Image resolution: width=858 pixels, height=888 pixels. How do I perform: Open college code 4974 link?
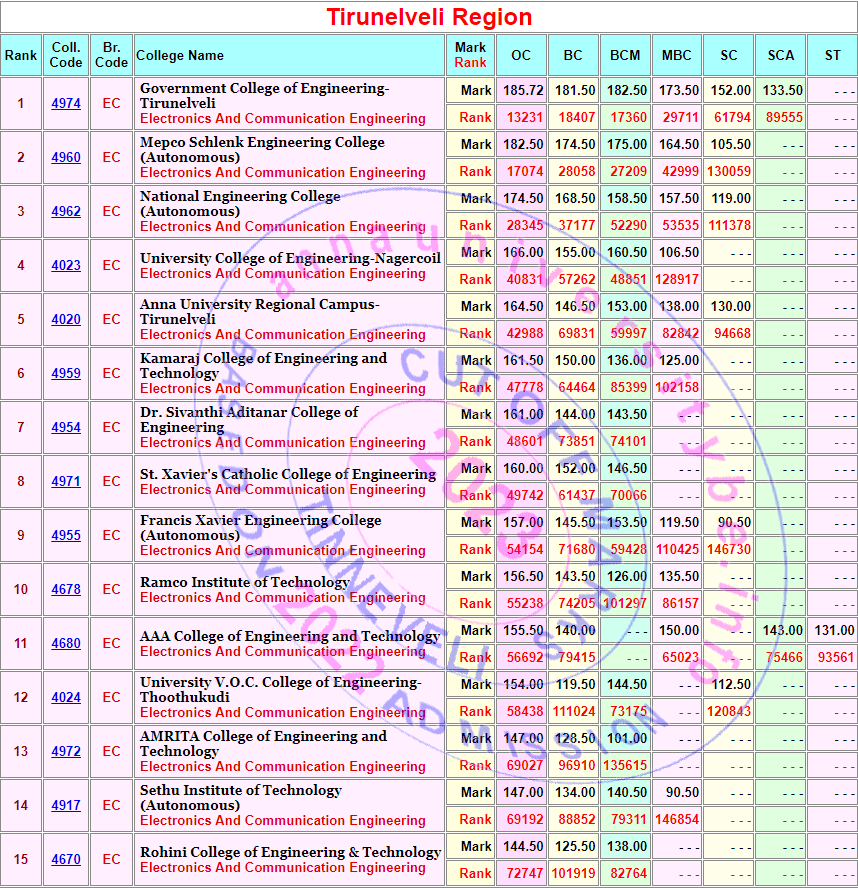pos(66,104)
